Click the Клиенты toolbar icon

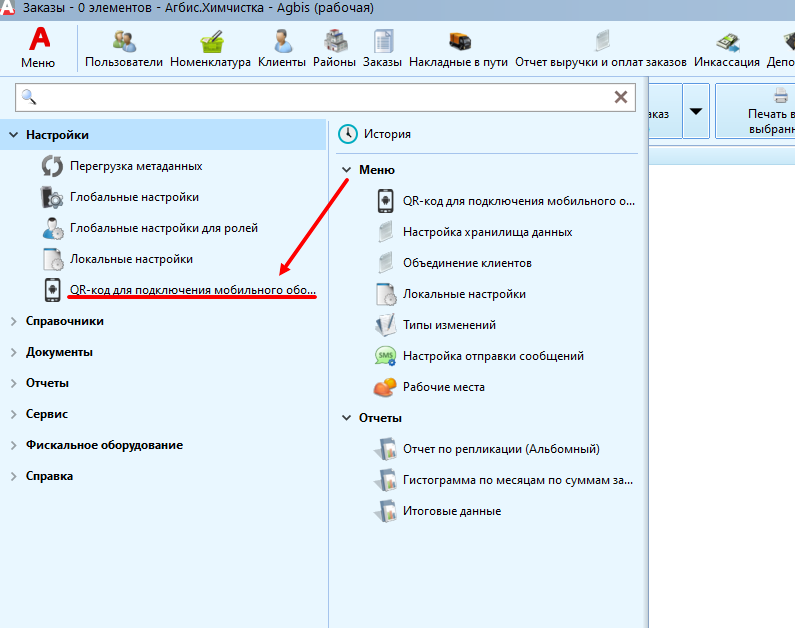click(x=281, y=49)
